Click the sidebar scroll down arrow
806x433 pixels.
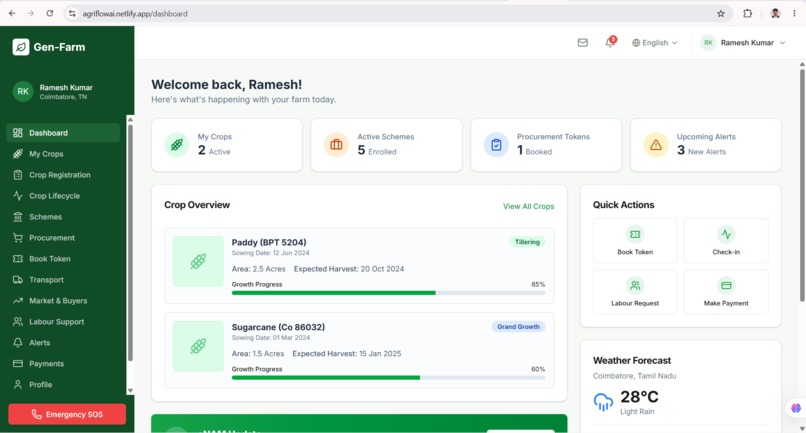(x=130, y=391)
